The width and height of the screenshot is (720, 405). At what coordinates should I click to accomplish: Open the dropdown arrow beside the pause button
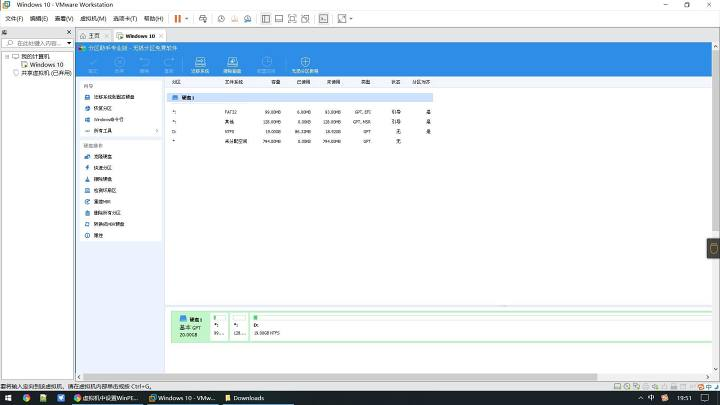pos(186,19)
